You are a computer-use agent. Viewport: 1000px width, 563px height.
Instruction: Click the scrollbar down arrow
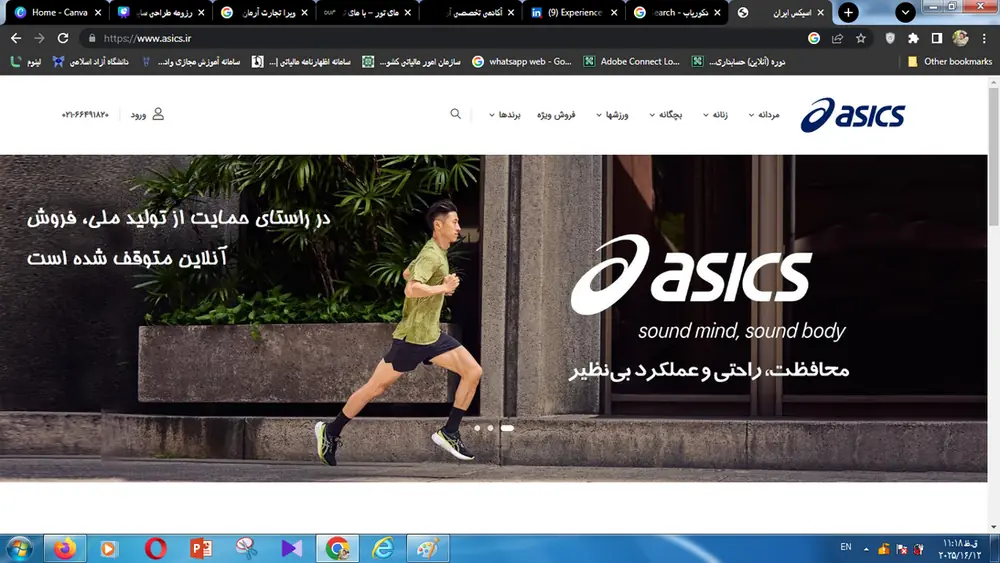click(x=994, y=527)
